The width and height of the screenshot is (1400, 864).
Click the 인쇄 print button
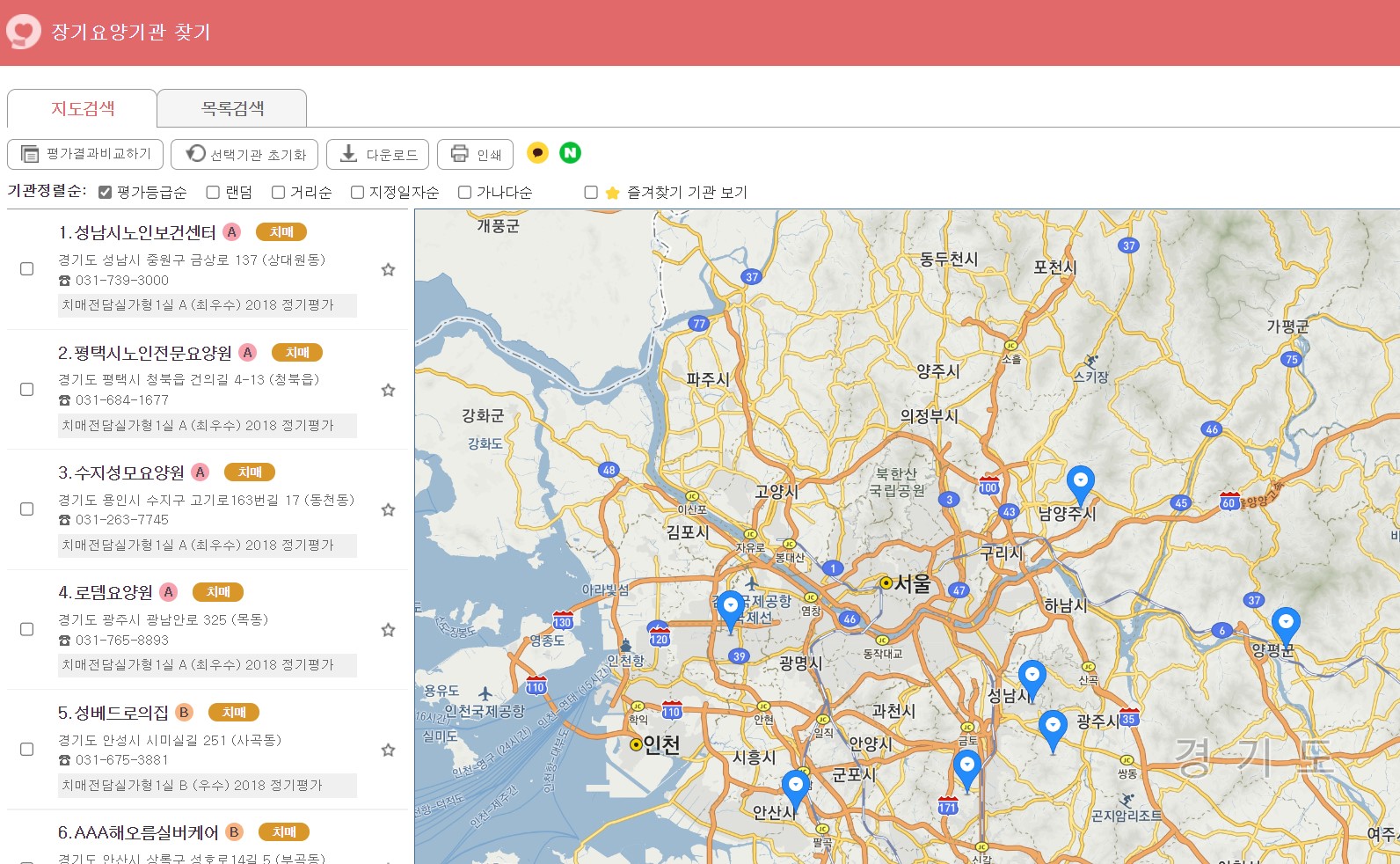pos(476,154)
